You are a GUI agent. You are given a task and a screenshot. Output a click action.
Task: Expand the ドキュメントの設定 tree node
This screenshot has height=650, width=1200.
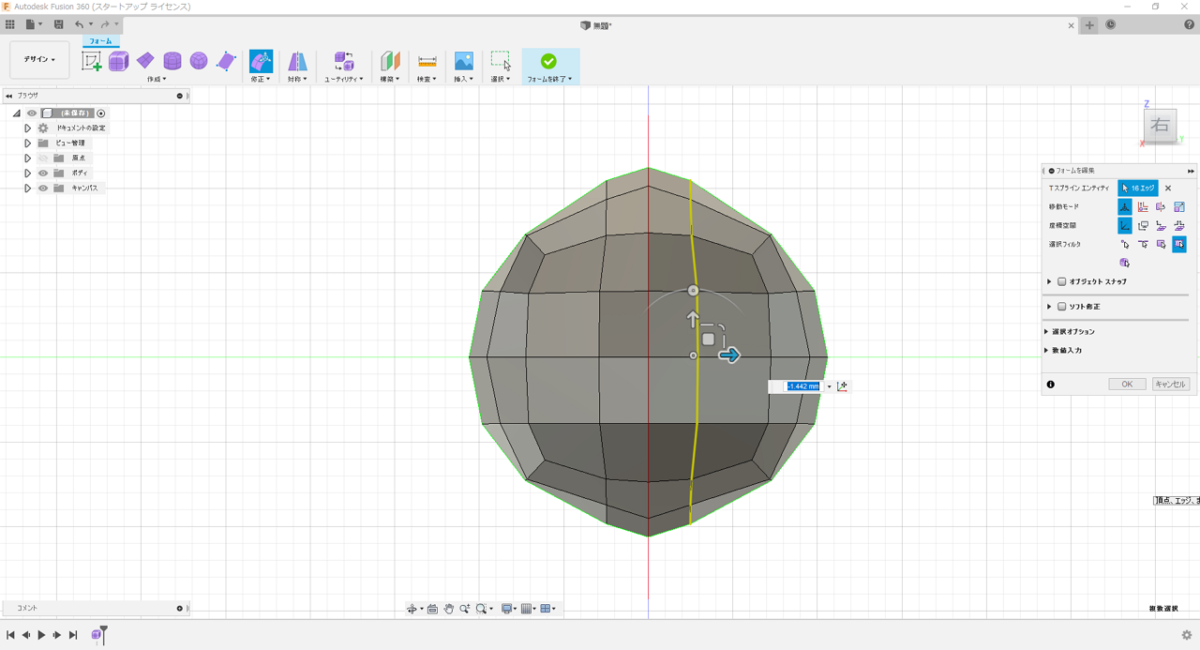pos(28,128)
